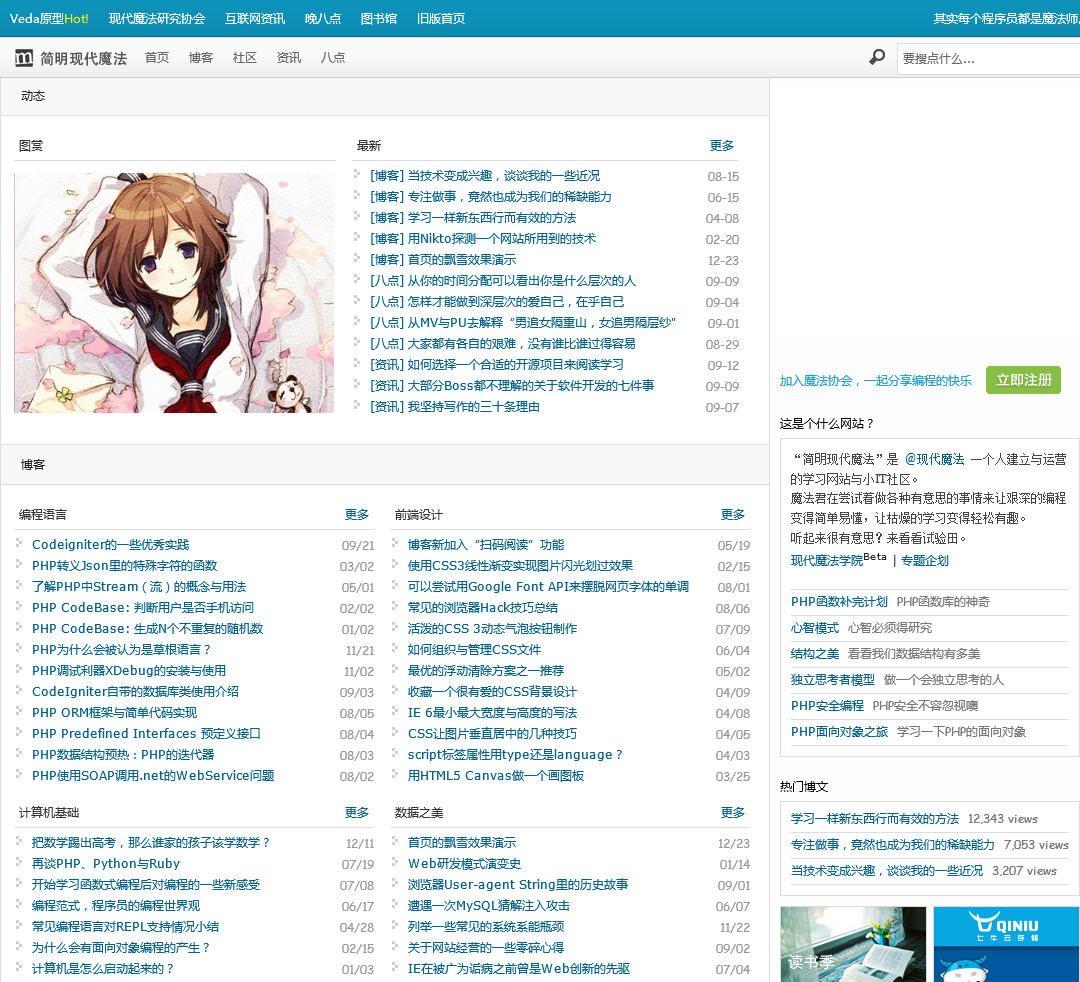Open the @现代魔法 profile link

click(935, 459)
